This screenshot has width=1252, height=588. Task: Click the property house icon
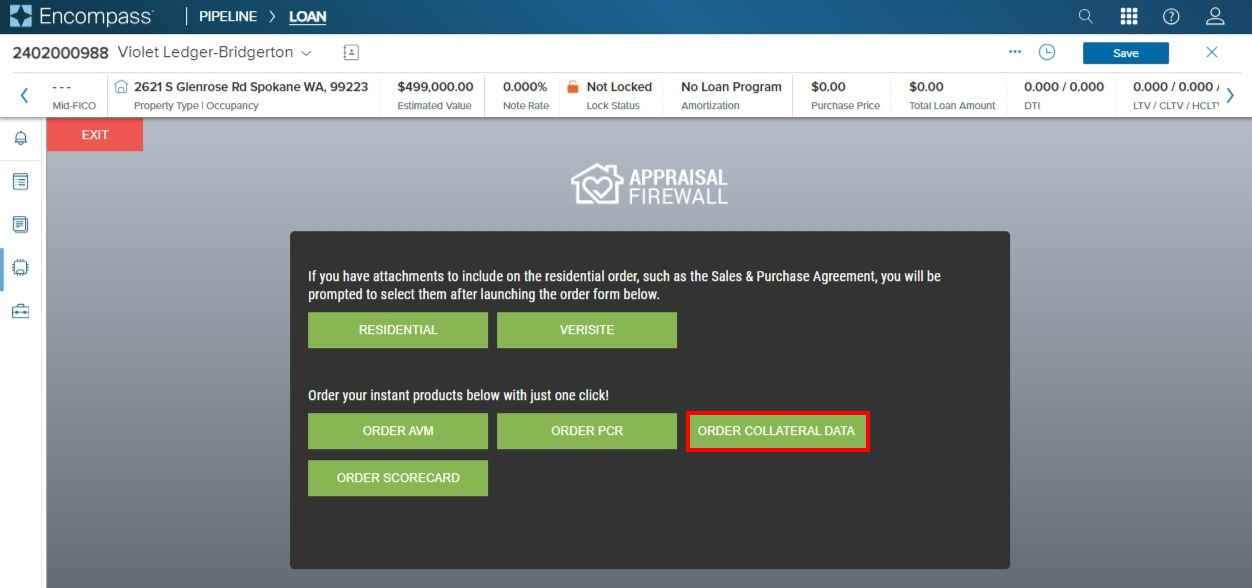tap(121, 87)
